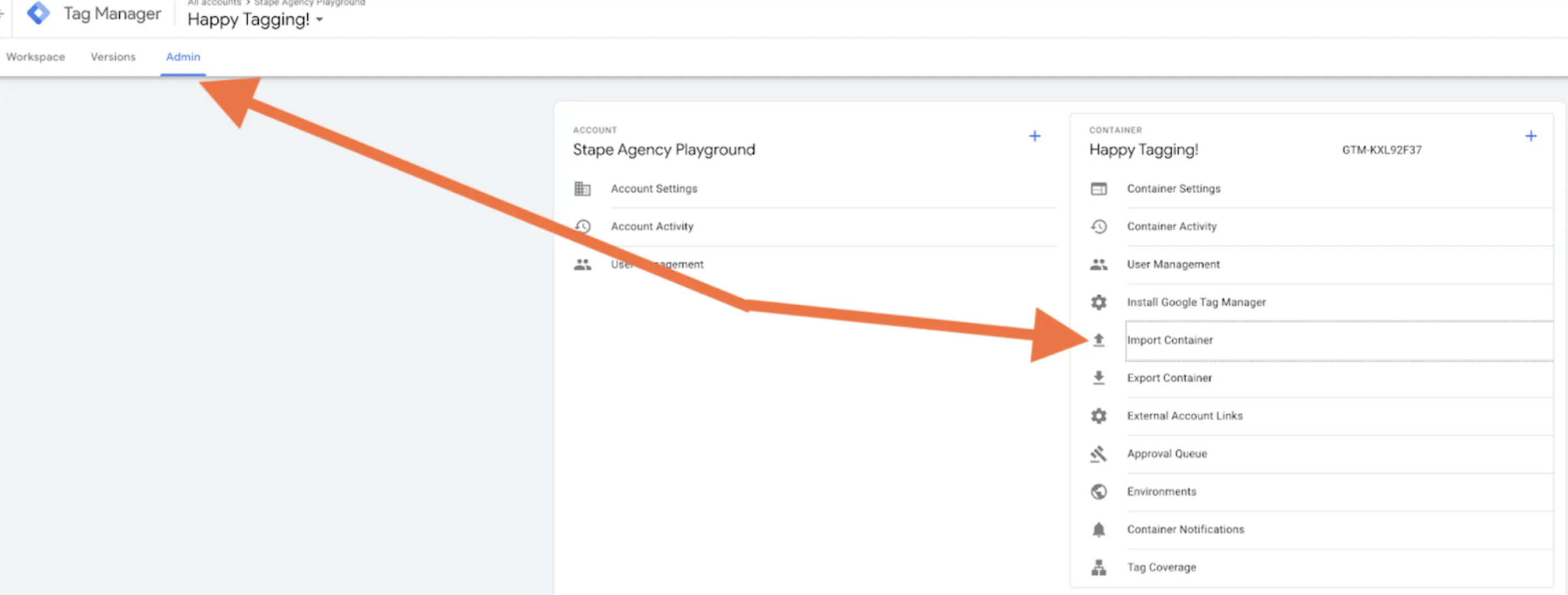Open Container Settings

pyautogui.click(x=1174, y=189)
